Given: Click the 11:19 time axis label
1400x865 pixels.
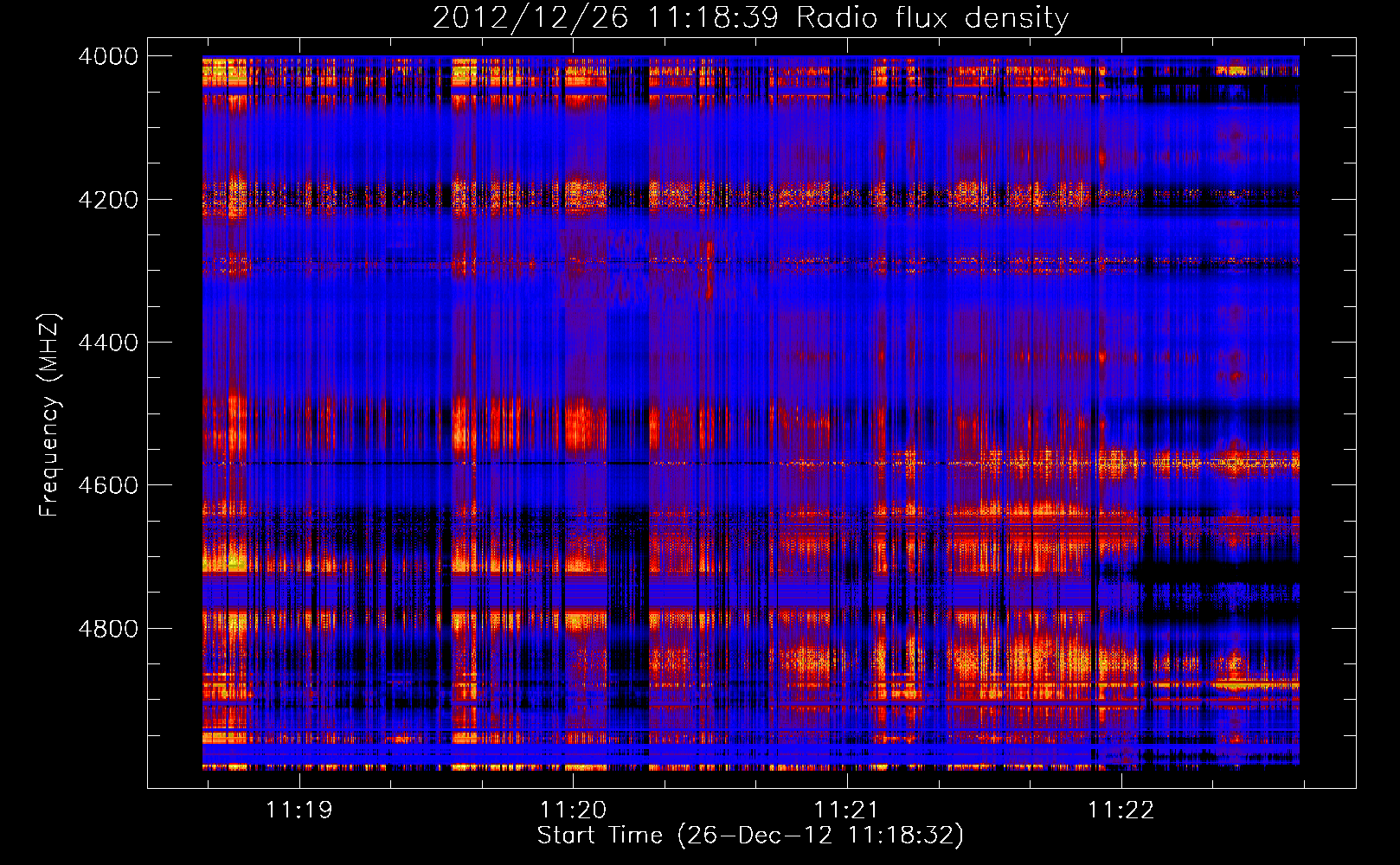Looking at the screenshot, I should (x=299, y=811).
